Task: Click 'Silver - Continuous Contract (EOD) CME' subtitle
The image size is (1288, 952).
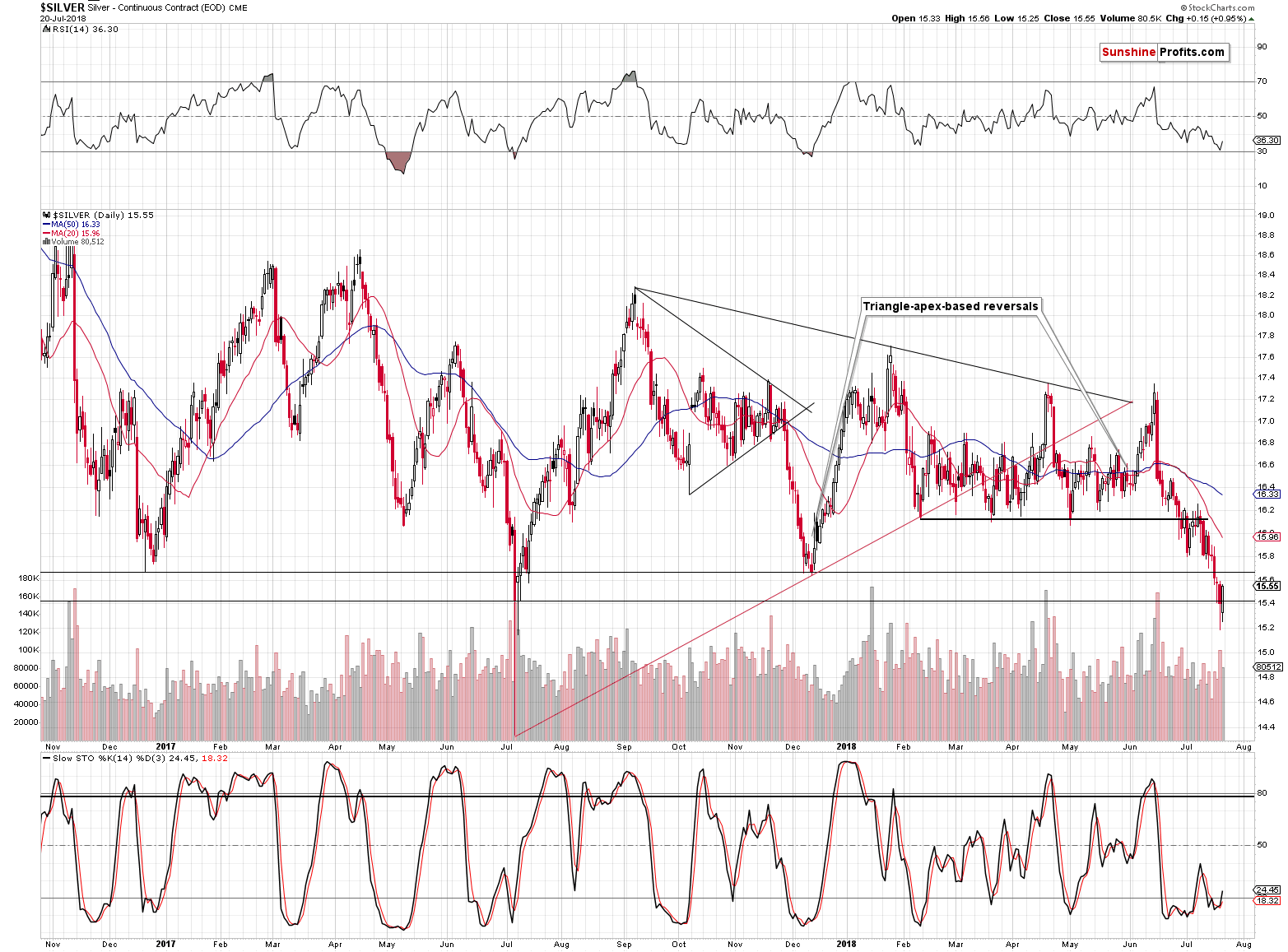Action: click(167, 8)
